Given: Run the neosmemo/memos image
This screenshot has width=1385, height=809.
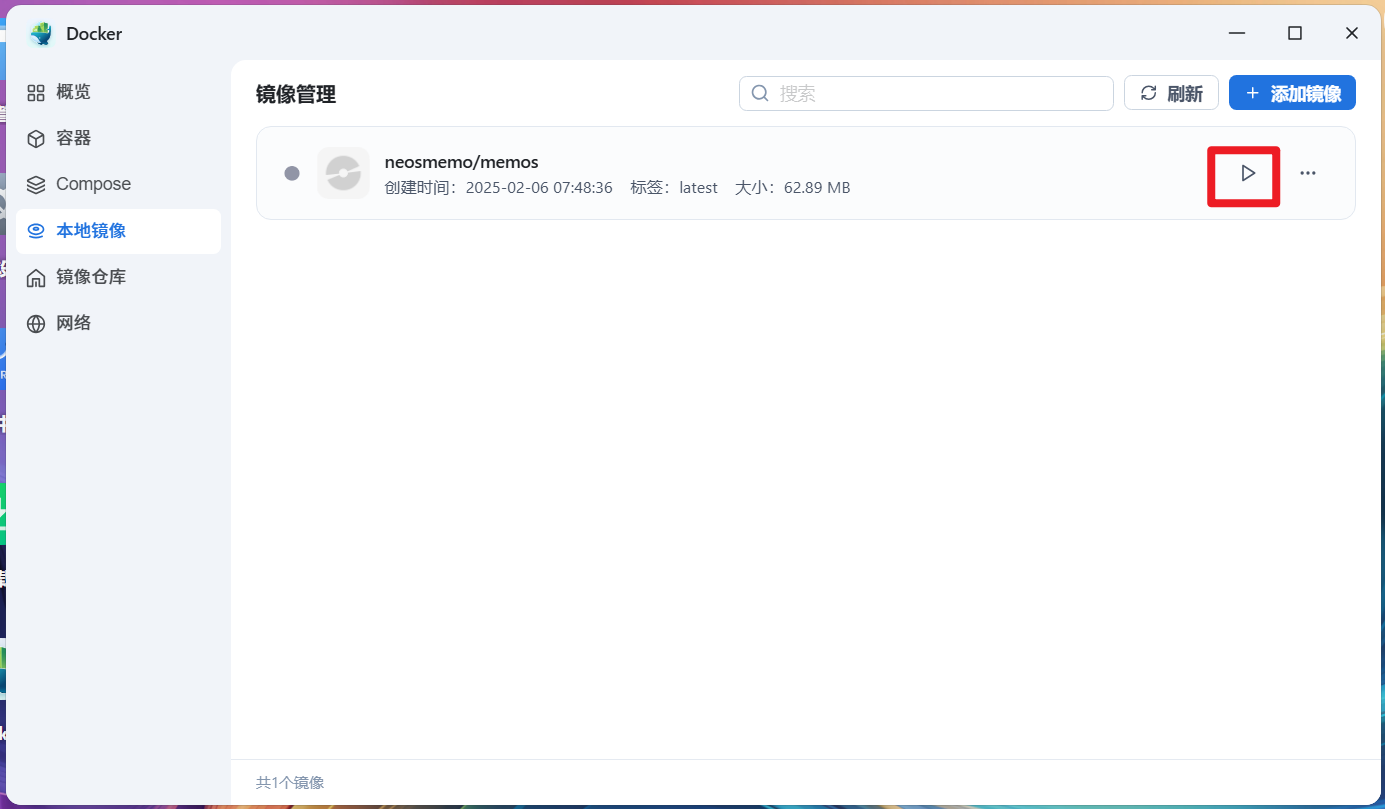Looking at the screenshot, I should click(1247, 173).
